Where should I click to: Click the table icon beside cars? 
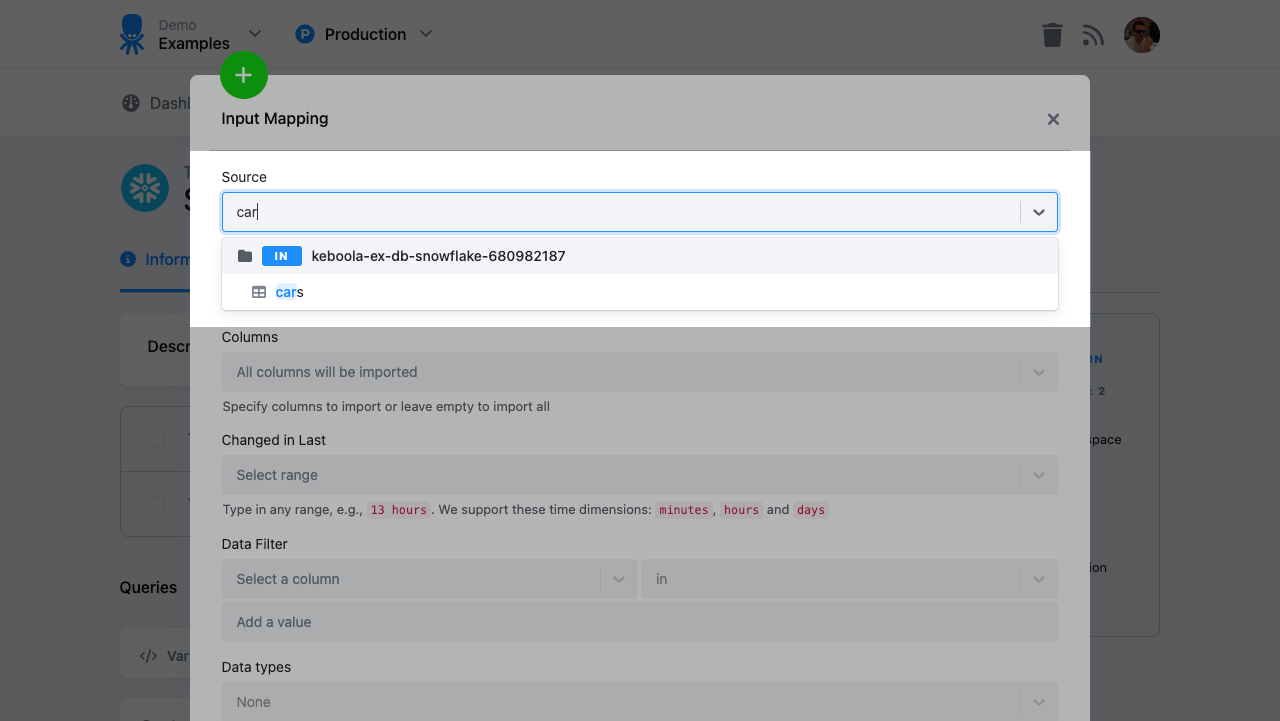[260, 291]
